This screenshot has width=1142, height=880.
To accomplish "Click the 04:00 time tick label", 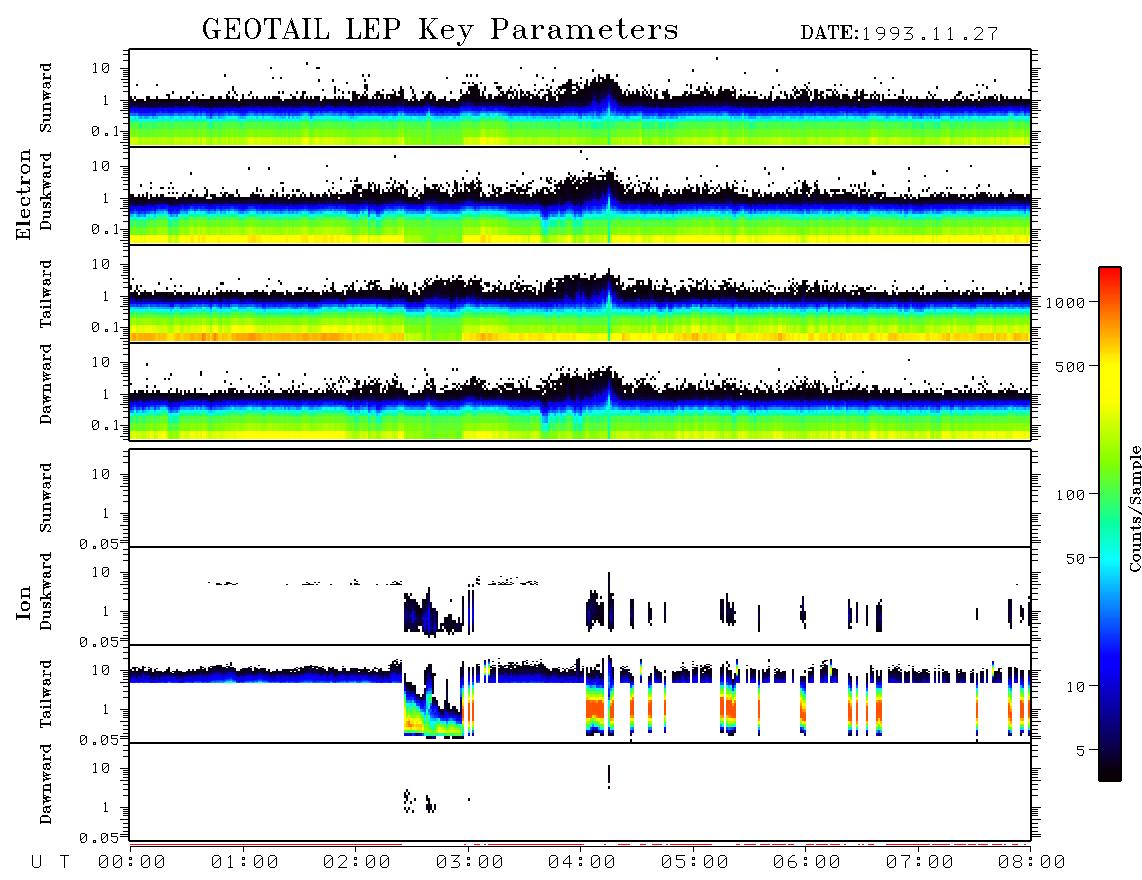I will 582,863.
